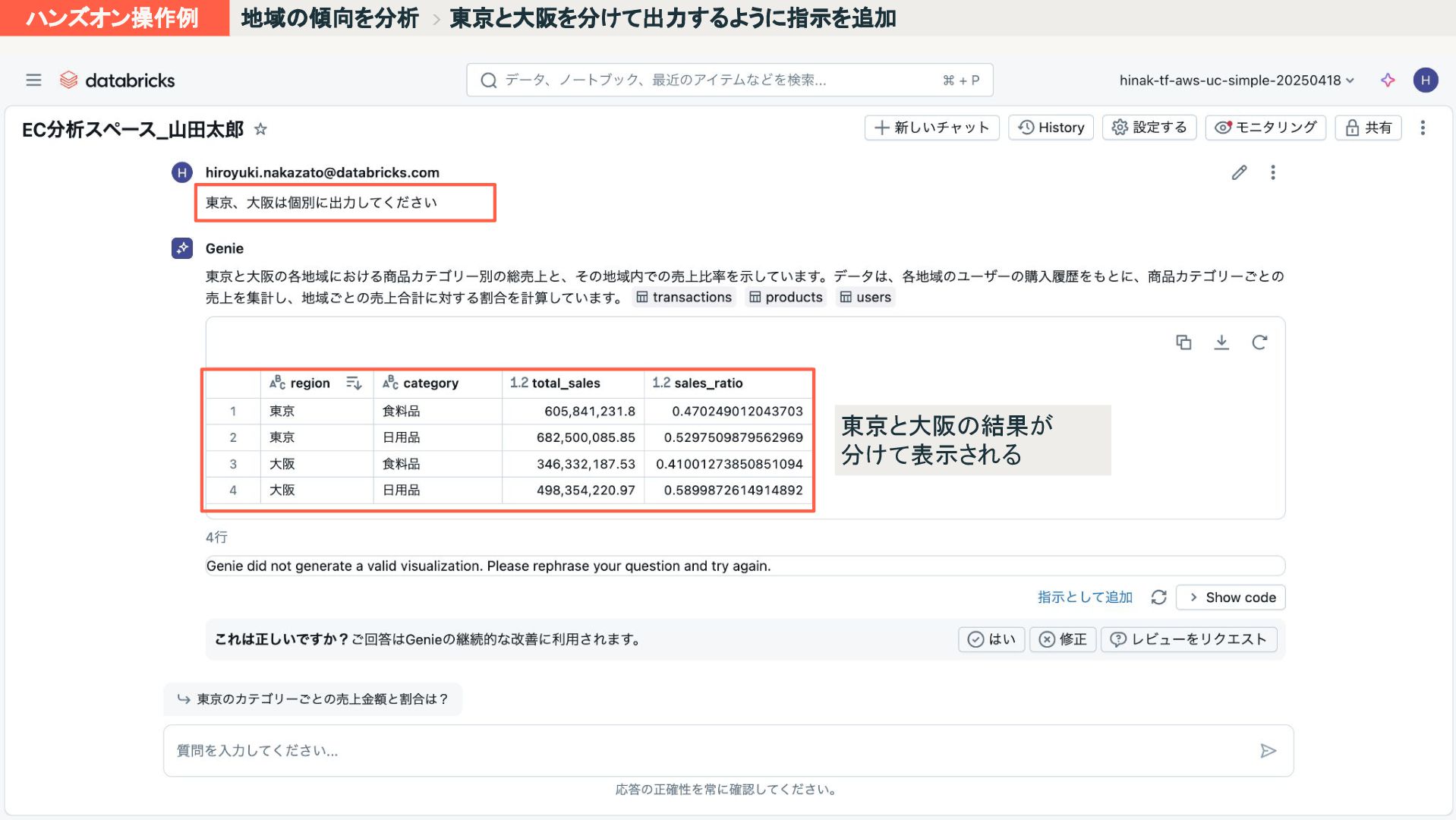Refresh the result table
This screenshot has width=1456, height=820.
click(1259, 342)
